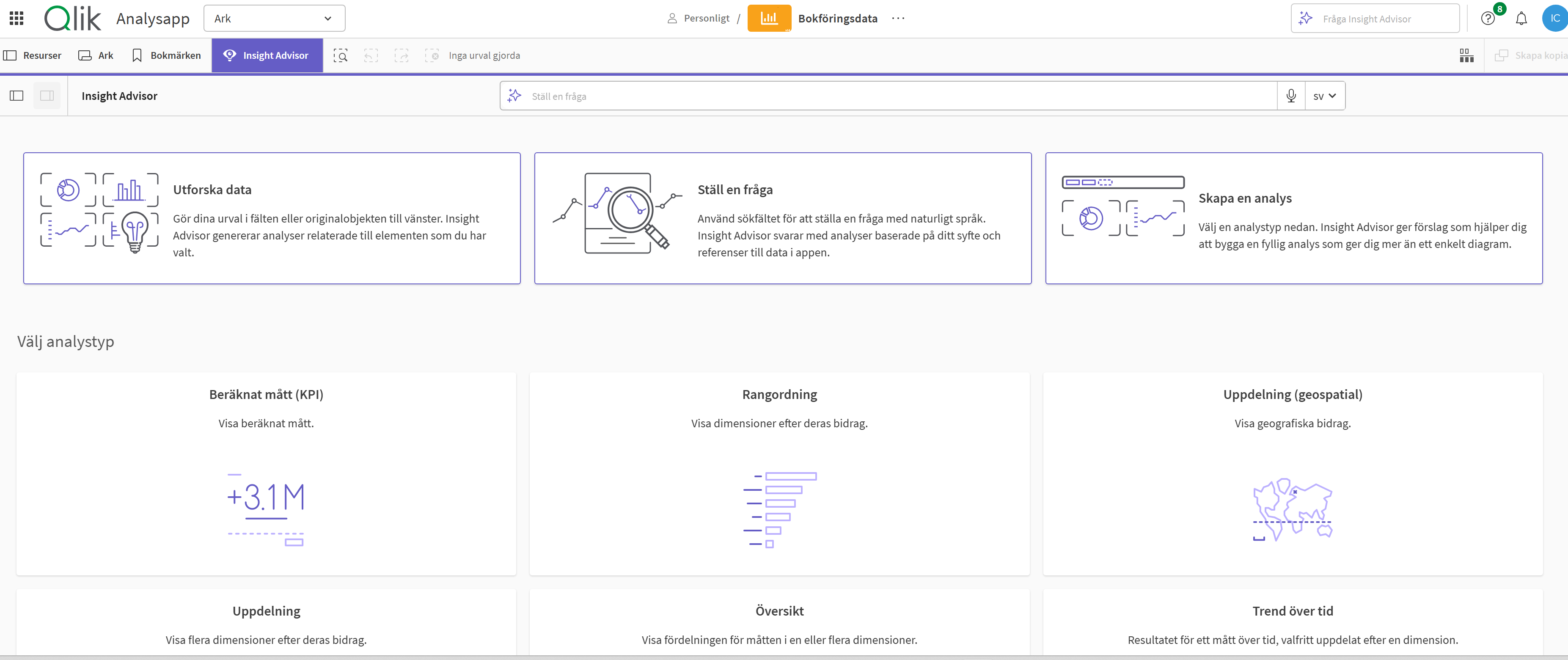Click the microphone voice input icon
This screenshot has width=1568, height=660.
[1290, 96]
